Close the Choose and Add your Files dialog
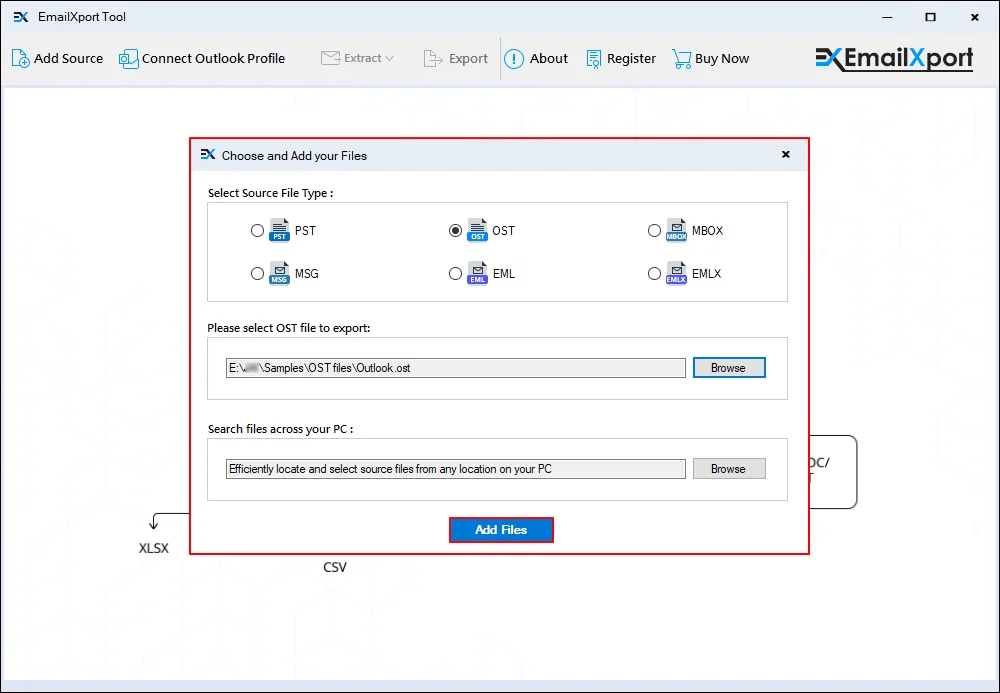The image size is (1000, 693). tap(786, 155)
